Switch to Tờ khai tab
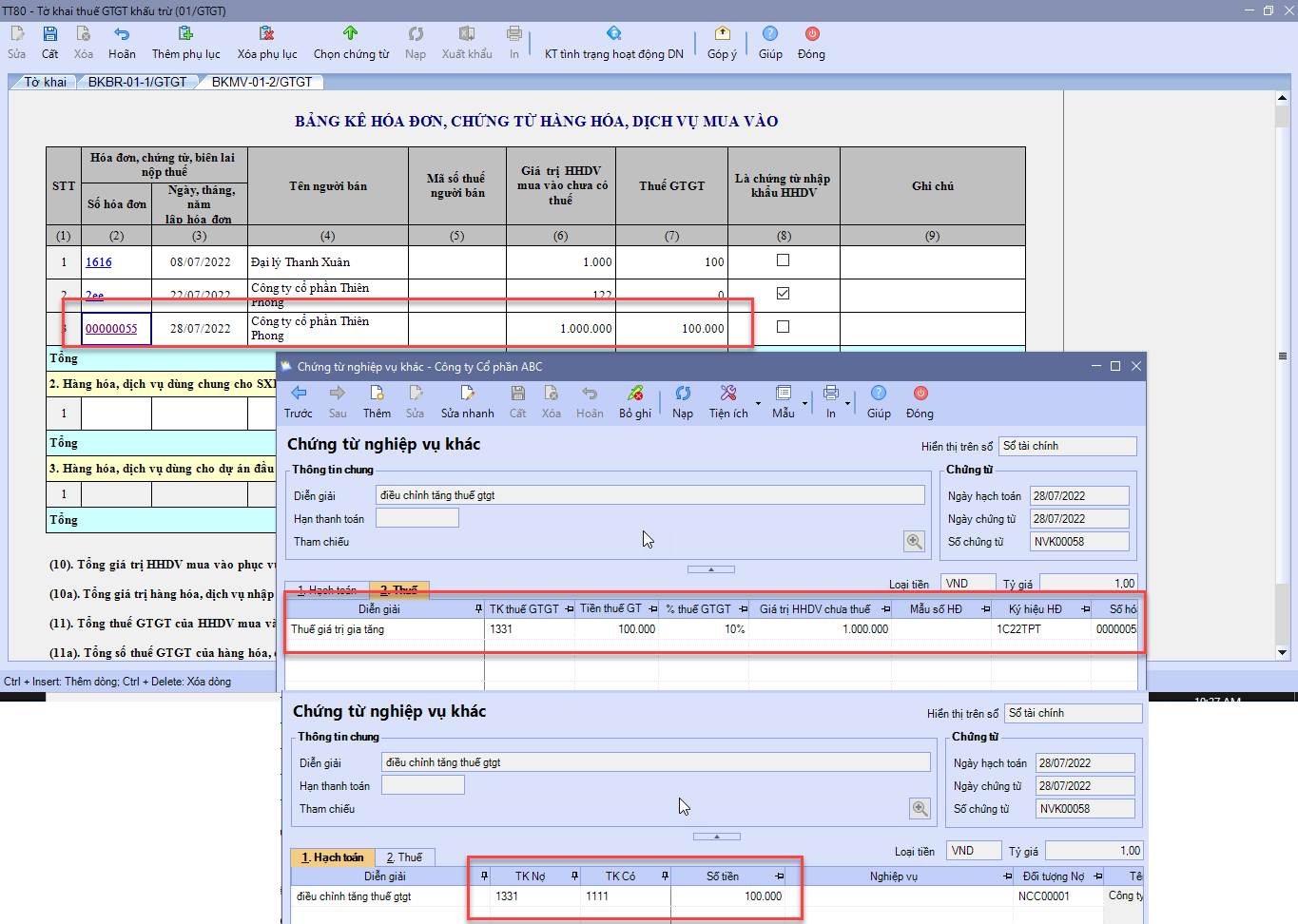Viewport: 1298px width, 924px height. [45, 82]
